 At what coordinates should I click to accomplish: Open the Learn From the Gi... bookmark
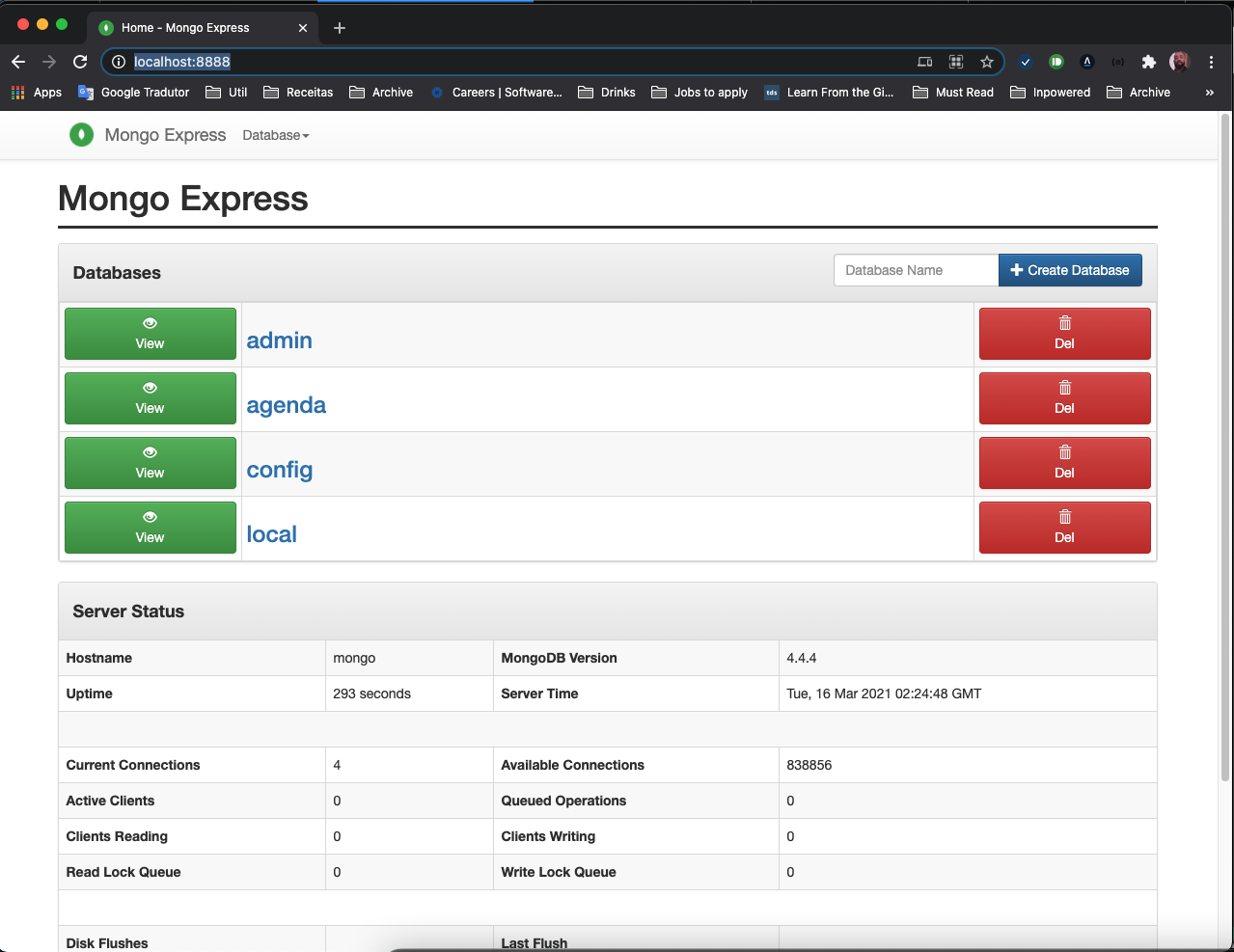coord(829,93)
